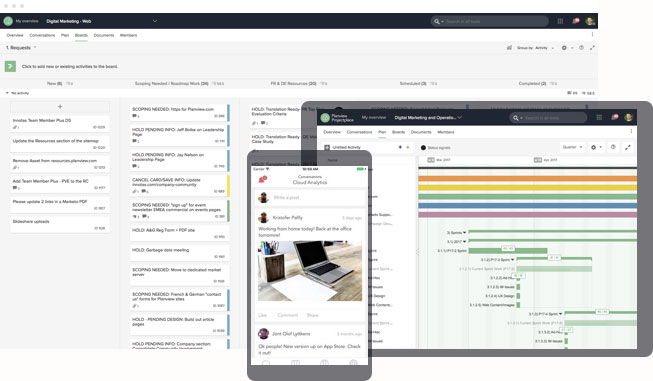Screen dimensions: 653x381
Task: Click the chart icon beside Group by
Action: pyautogui.click(x=509, y=48)
